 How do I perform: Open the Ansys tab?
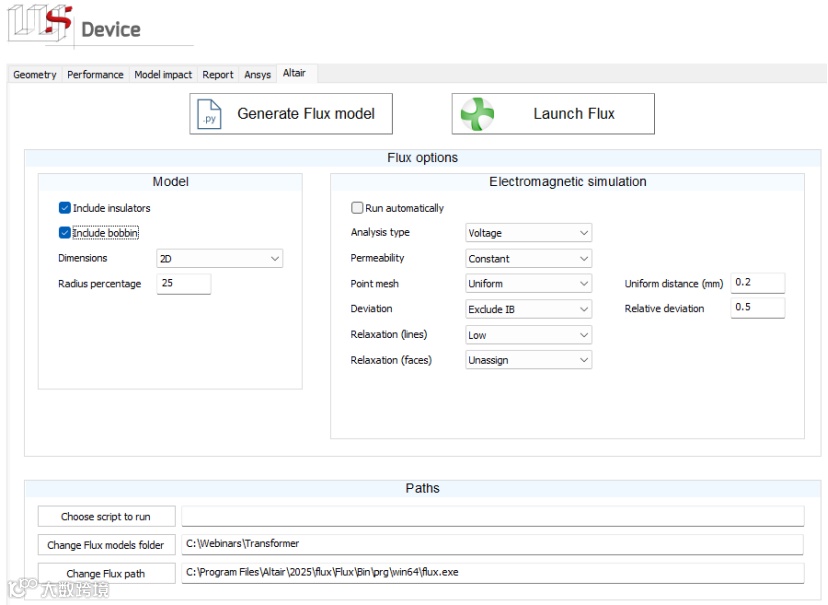[x=257, y=75]
